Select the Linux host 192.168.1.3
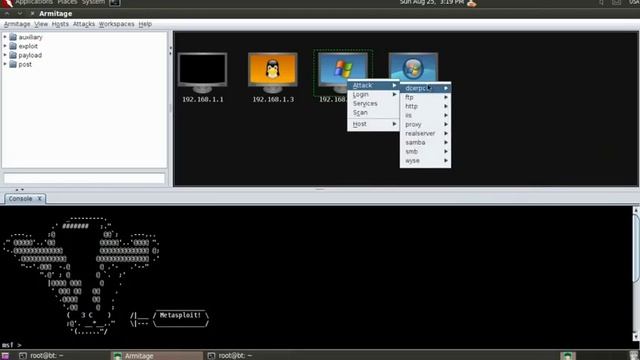 point(273,72)
